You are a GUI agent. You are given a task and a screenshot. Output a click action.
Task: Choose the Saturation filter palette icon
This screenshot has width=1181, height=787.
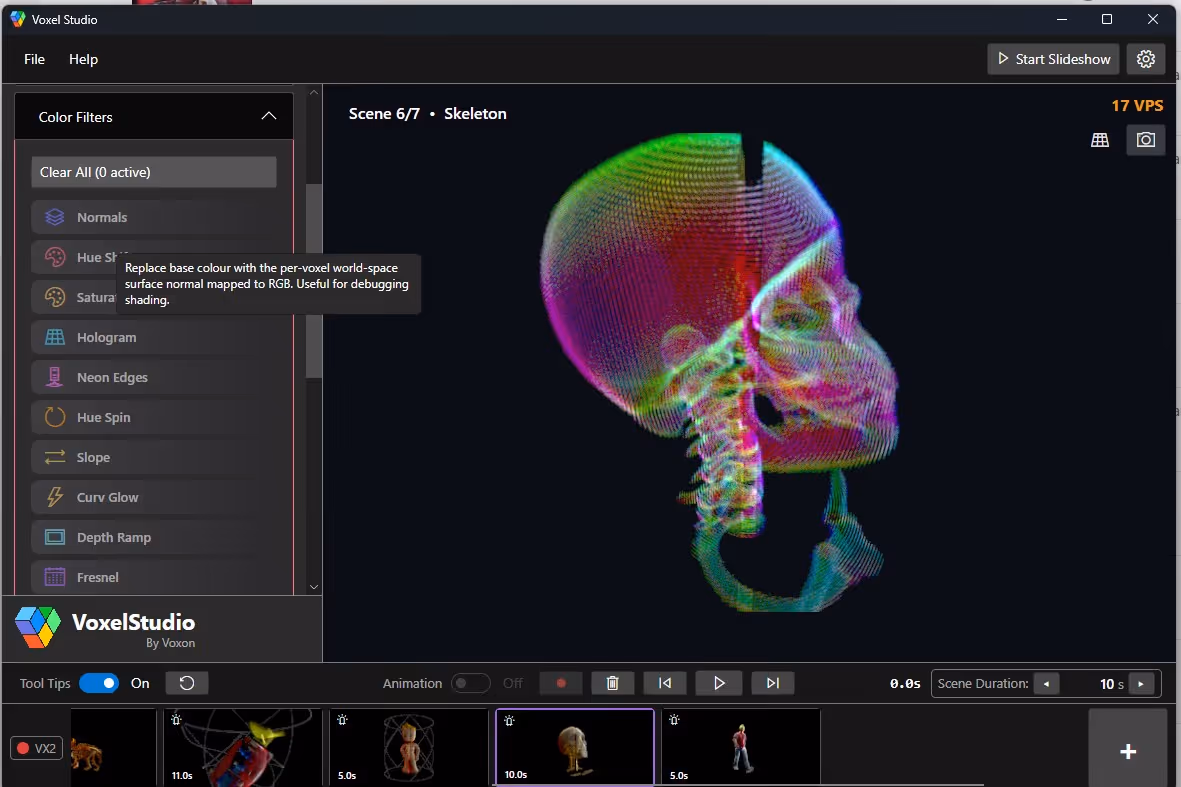(55, 297)
